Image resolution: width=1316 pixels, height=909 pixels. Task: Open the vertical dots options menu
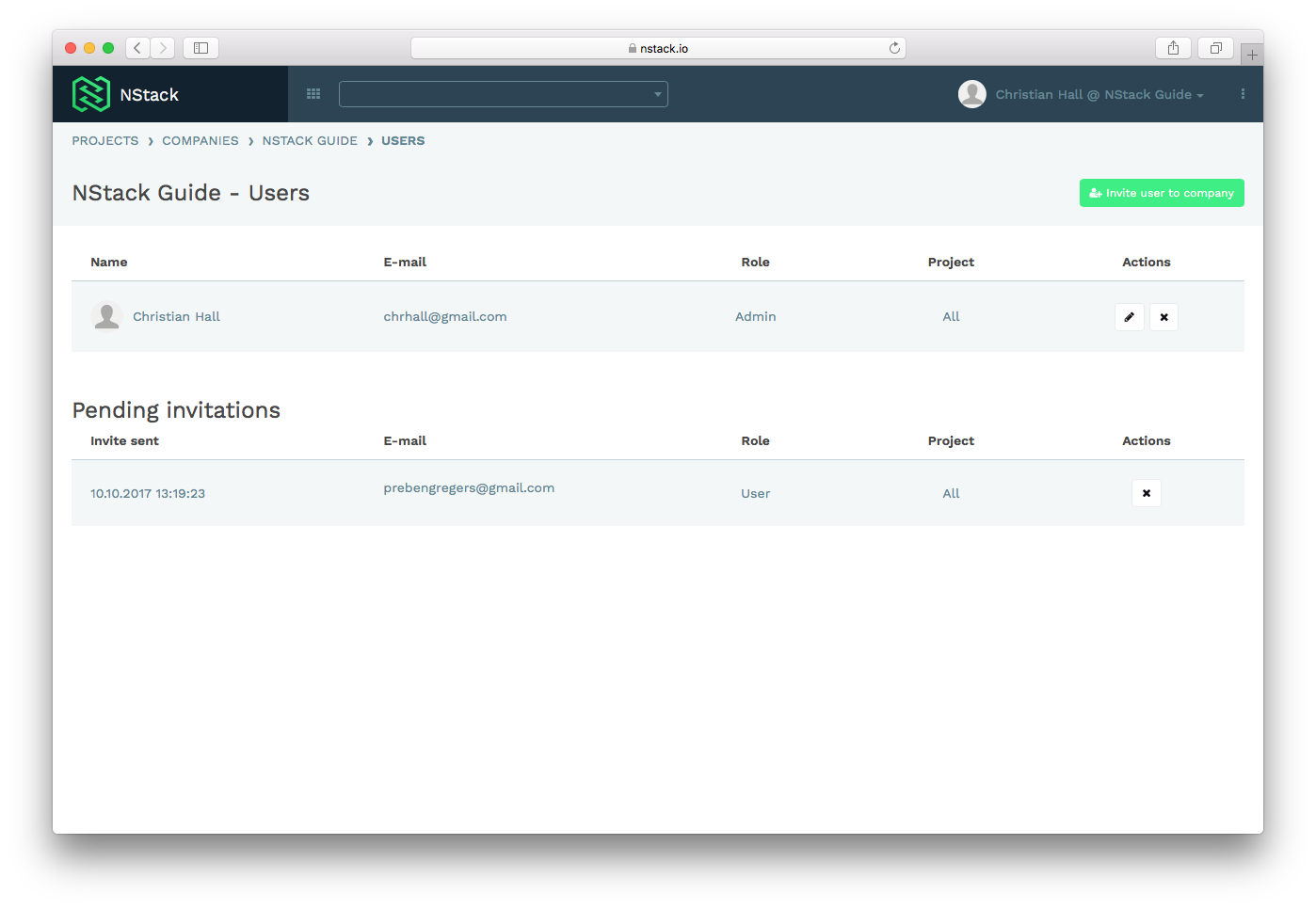coord(1243,94)
